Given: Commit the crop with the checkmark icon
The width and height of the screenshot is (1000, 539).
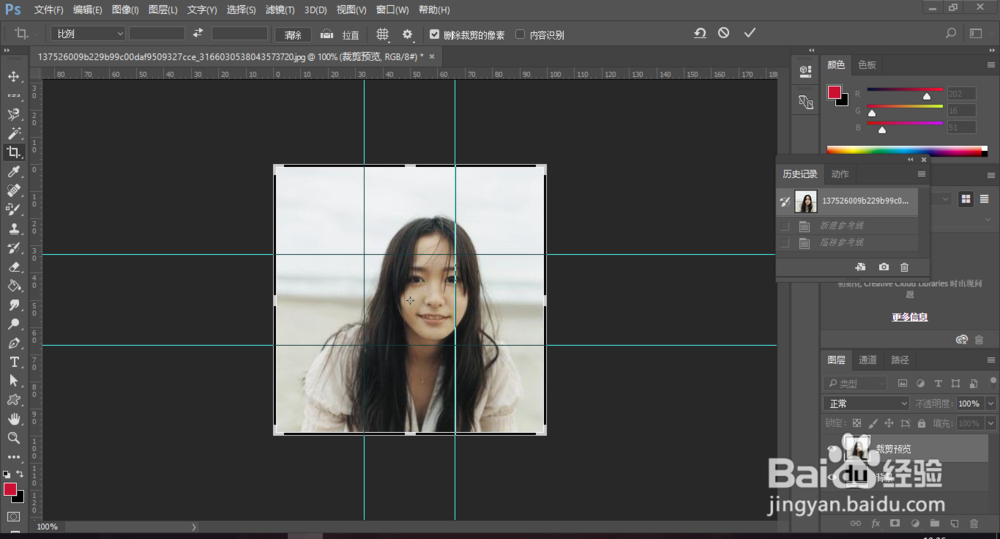Looking at the screenshot, I should click(750, 33).
